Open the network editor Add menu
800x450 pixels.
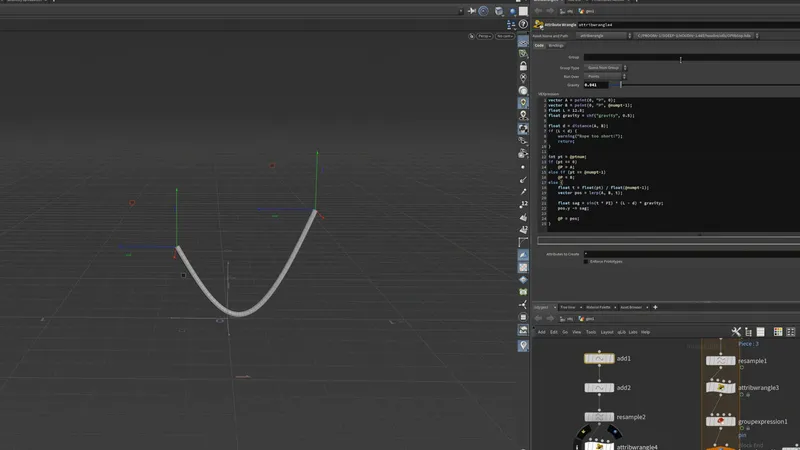point(541,332)
